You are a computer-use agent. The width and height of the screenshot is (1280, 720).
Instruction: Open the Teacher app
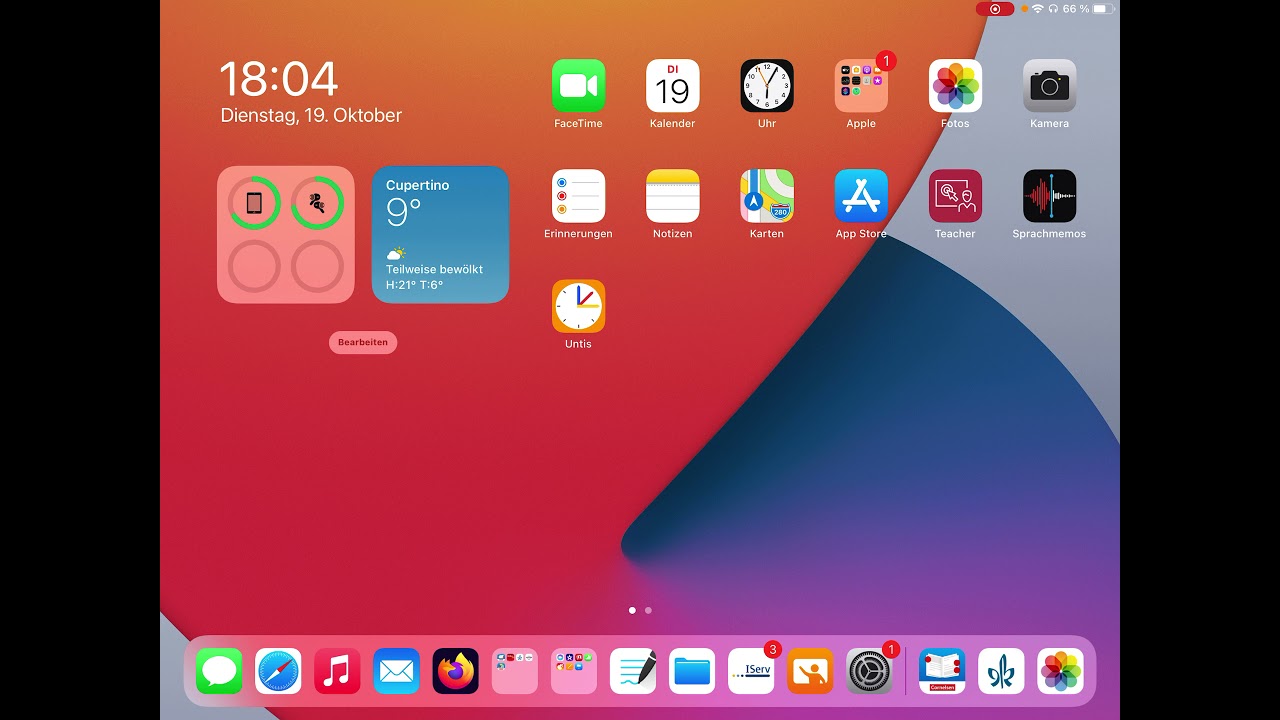point(955,196)
